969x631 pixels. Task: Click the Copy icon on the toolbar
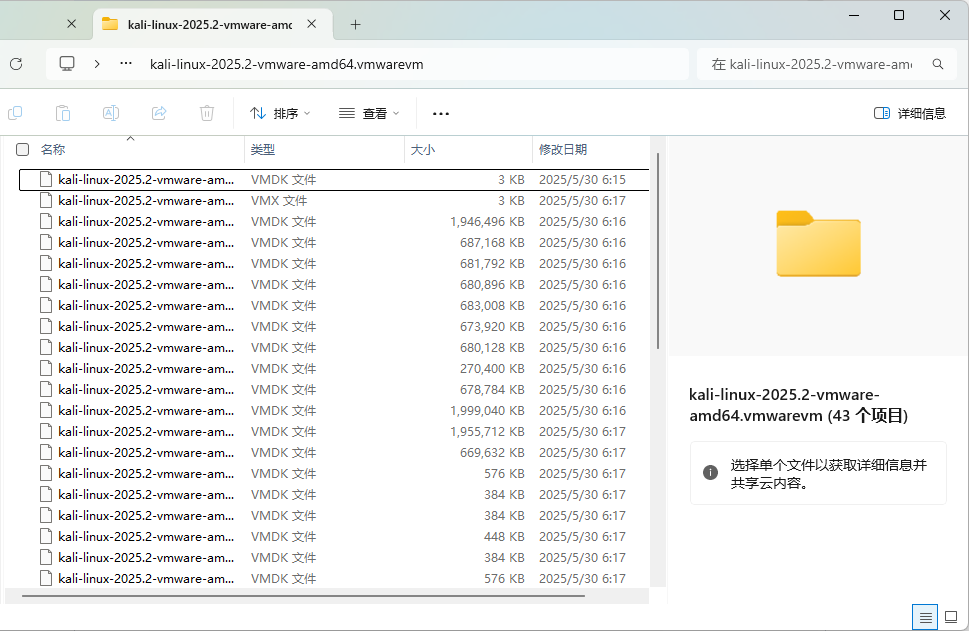click(x=15, y=113)
